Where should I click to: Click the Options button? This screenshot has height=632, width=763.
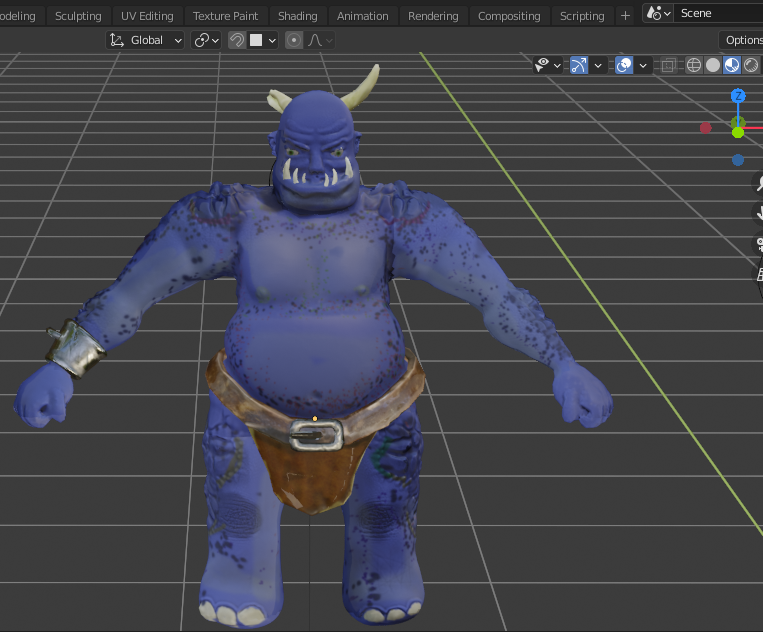coord(742,40)
